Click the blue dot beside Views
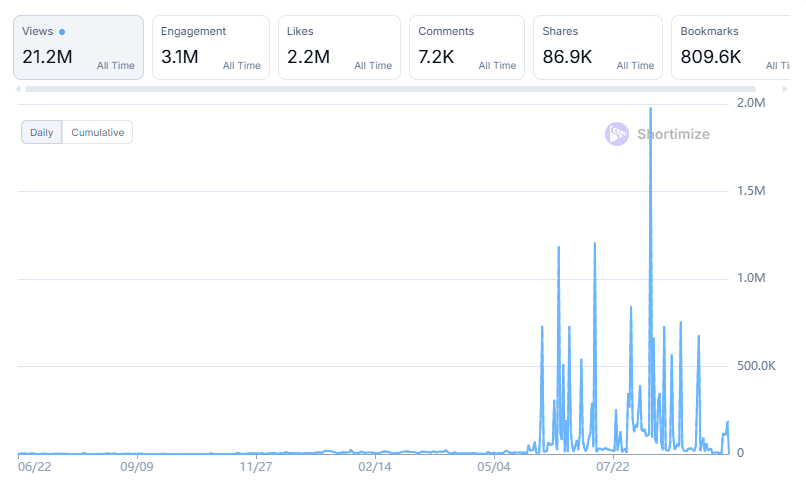The image size is (806, 488). pyautogui.click(x=62, y=32)
